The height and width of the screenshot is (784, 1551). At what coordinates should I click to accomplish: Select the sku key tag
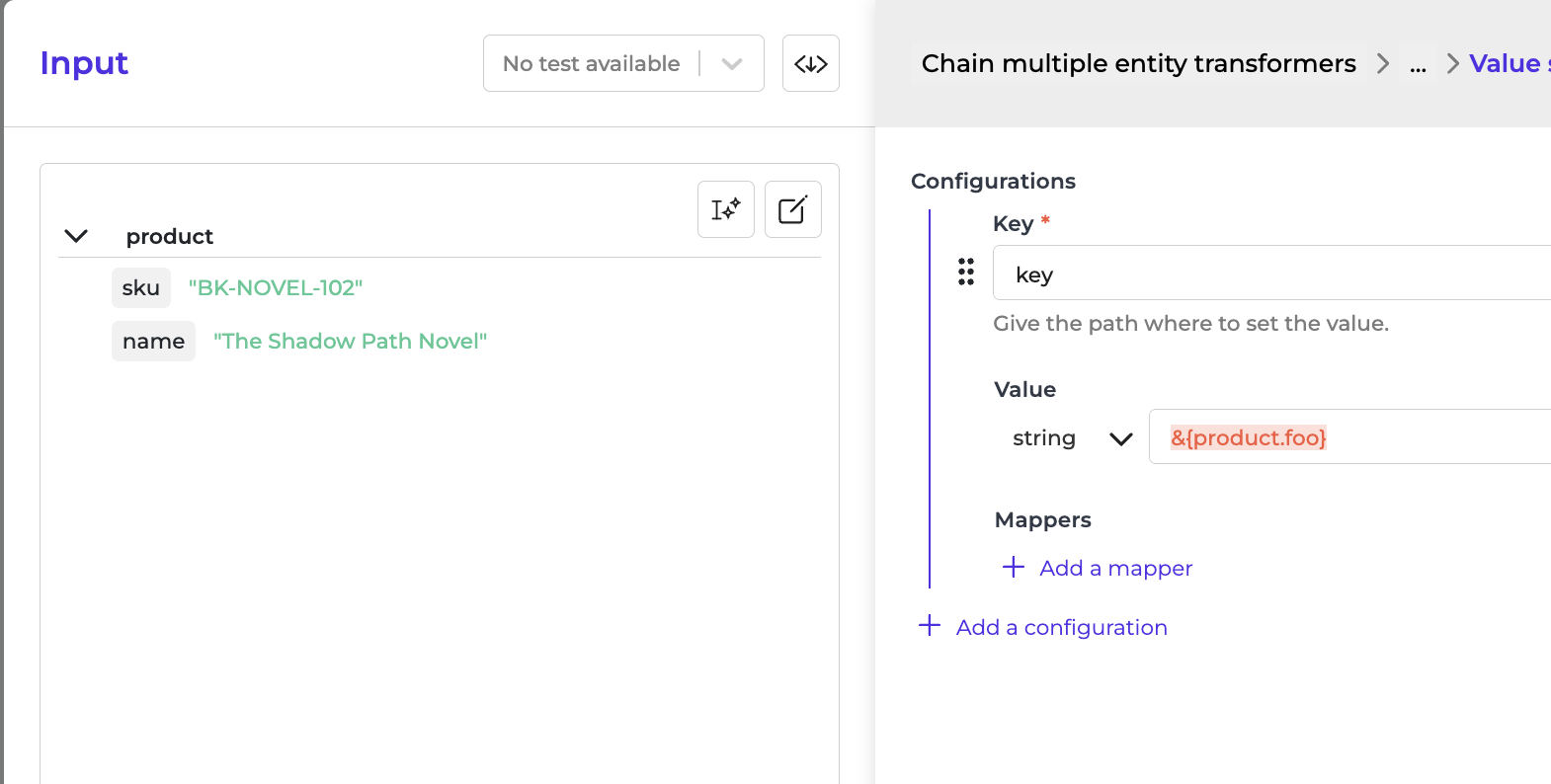[x=140, y=288]
